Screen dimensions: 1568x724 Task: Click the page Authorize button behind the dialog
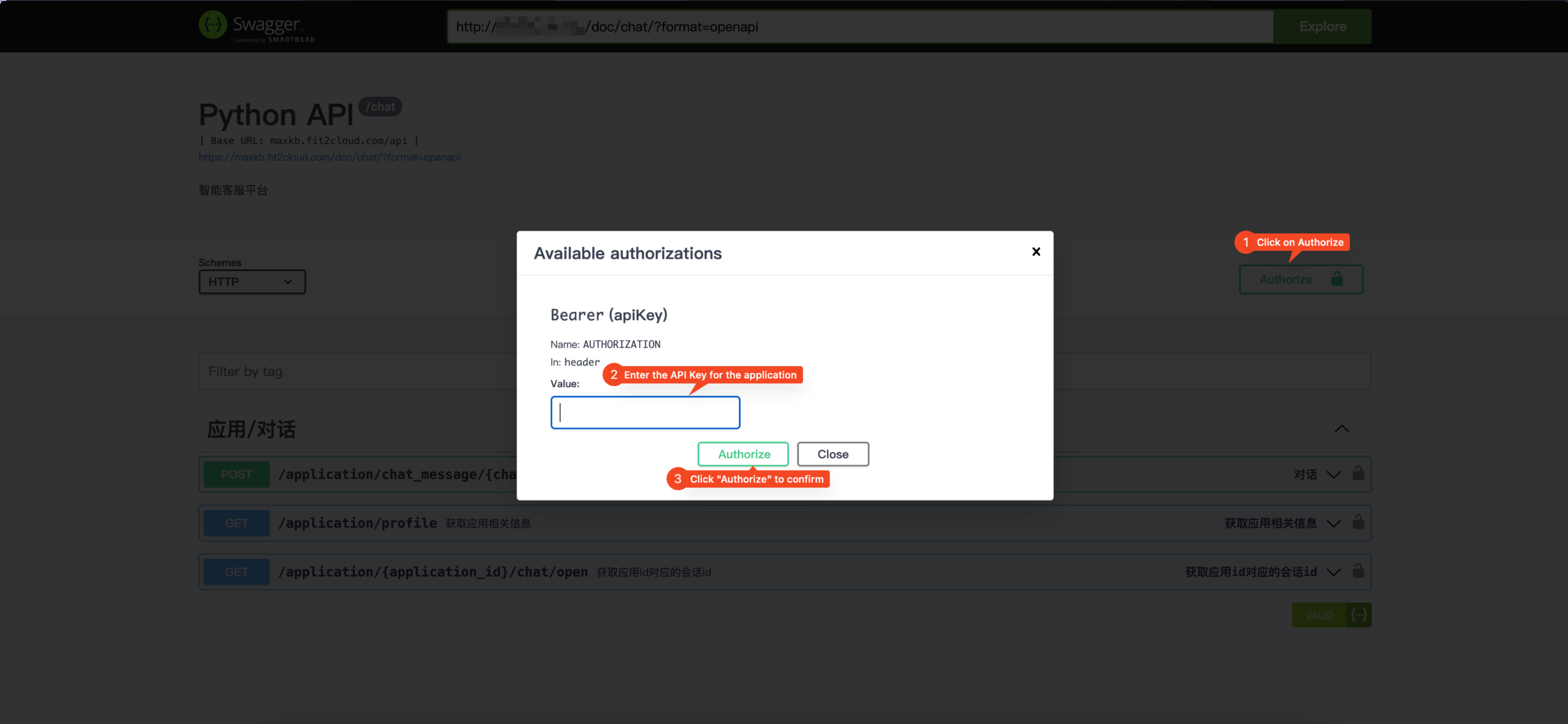[x=1301, y=280]
